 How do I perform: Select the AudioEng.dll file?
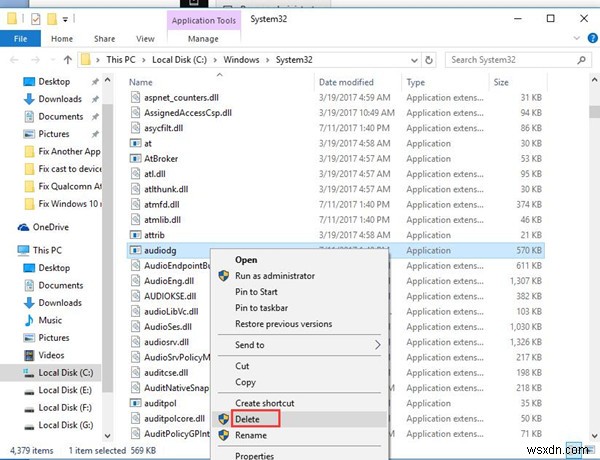click(x=169, y=281)
